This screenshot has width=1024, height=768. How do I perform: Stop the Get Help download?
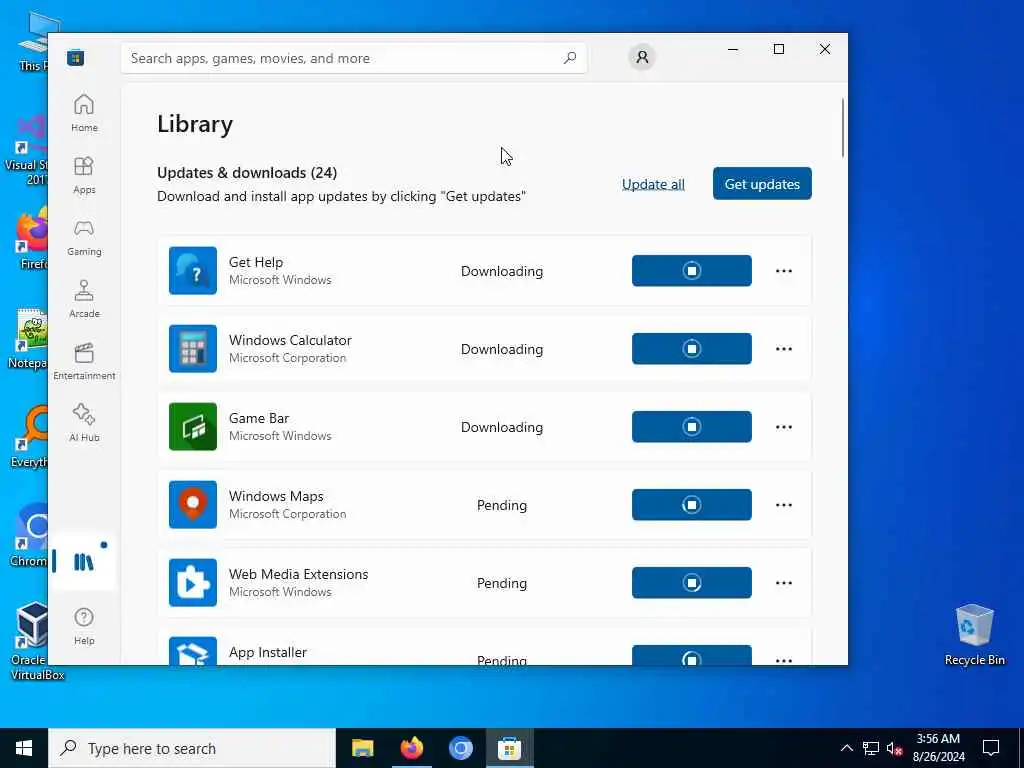click(x=692, y=270)
